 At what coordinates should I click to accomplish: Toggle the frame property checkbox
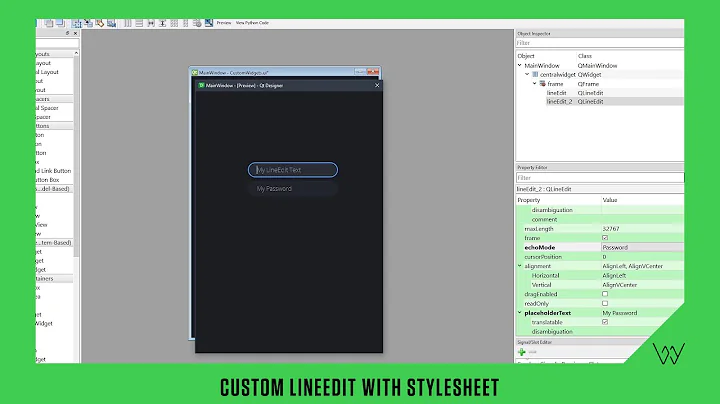pyautogui.click(x=605, y=238)
